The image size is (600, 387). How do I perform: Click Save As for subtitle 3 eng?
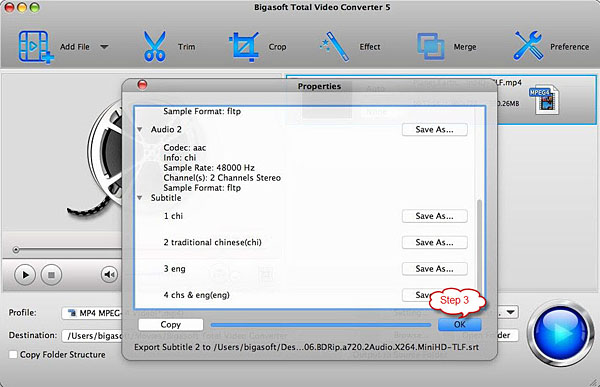(434, 269)
